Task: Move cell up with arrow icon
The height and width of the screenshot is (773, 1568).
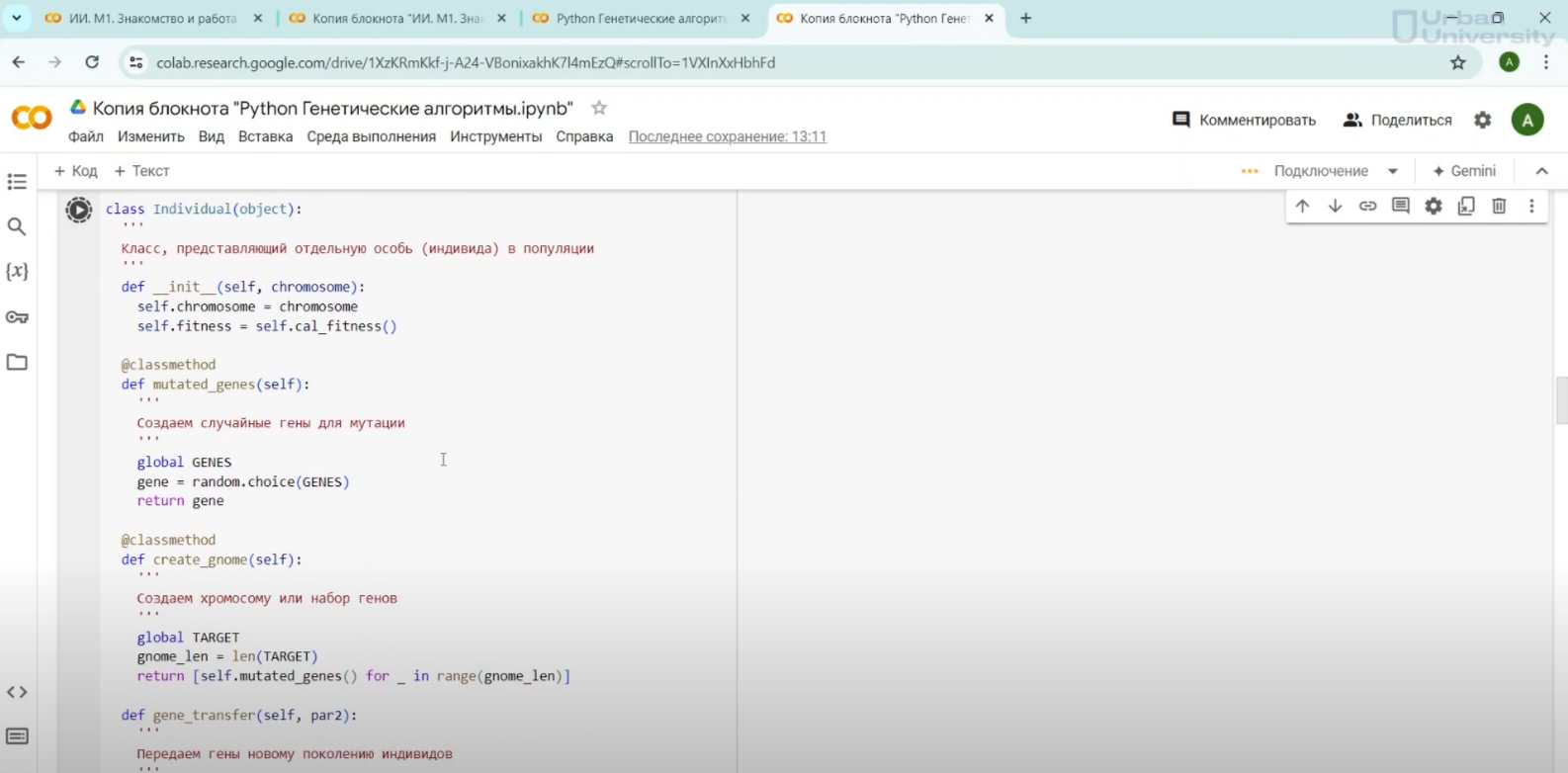Action: click(x=1302, y=206)
